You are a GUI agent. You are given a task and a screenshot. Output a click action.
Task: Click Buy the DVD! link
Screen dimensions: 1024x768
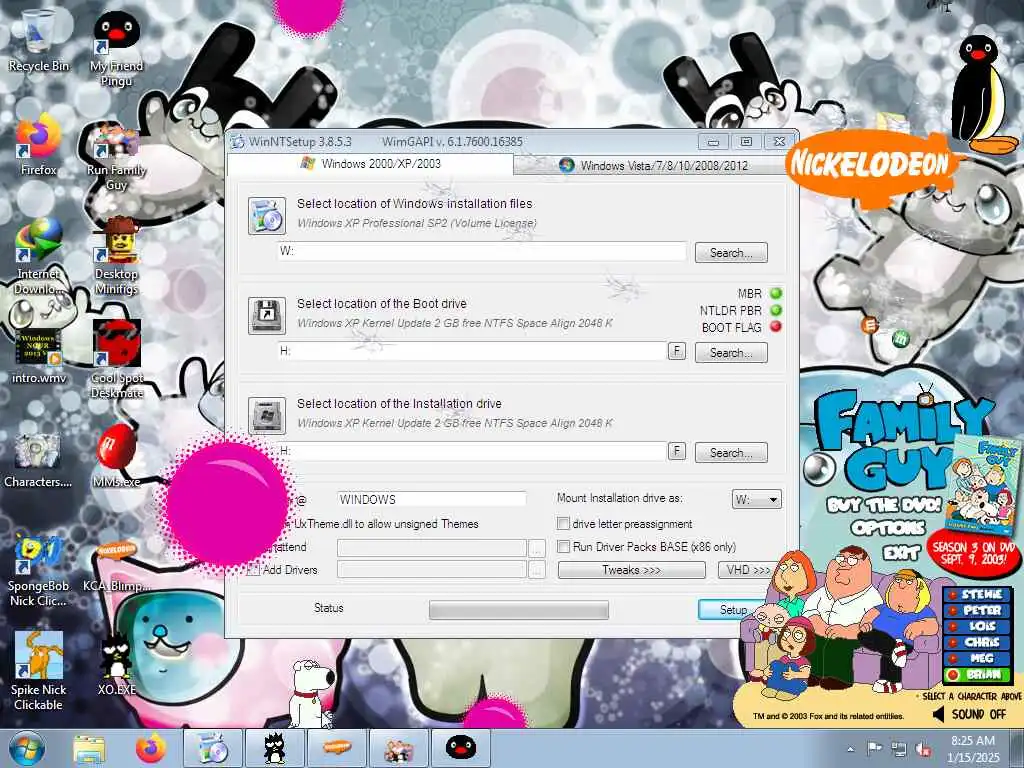pos(884,505)
